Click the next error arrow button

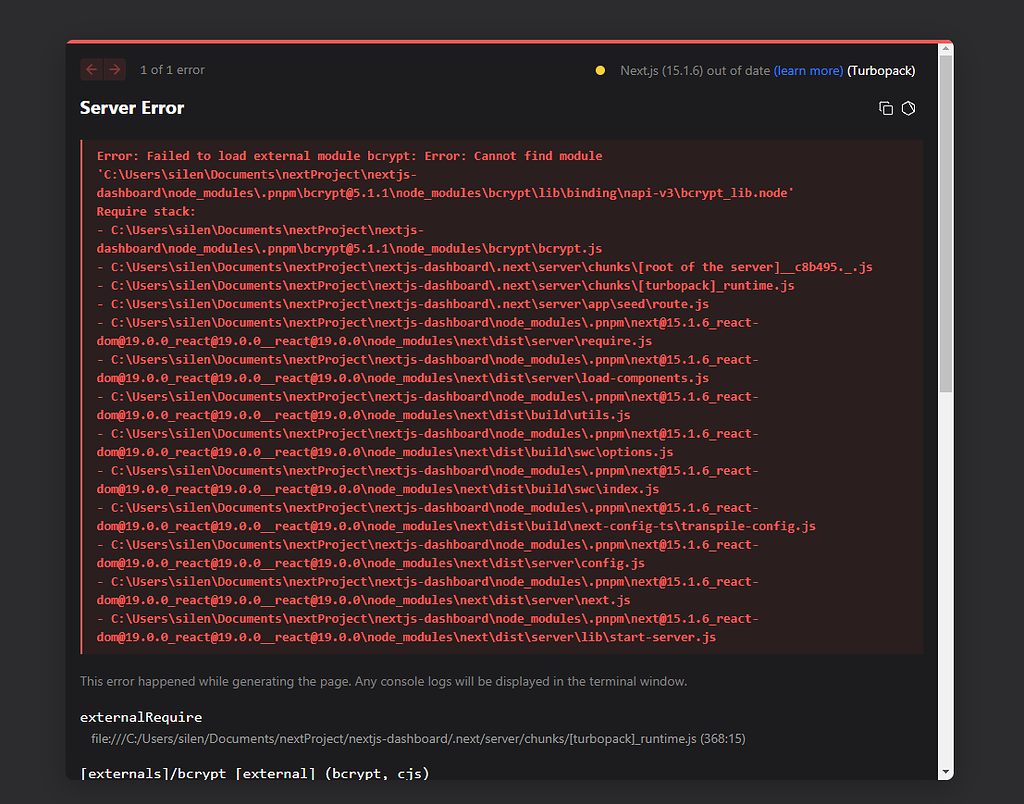(x=115, y=70)
